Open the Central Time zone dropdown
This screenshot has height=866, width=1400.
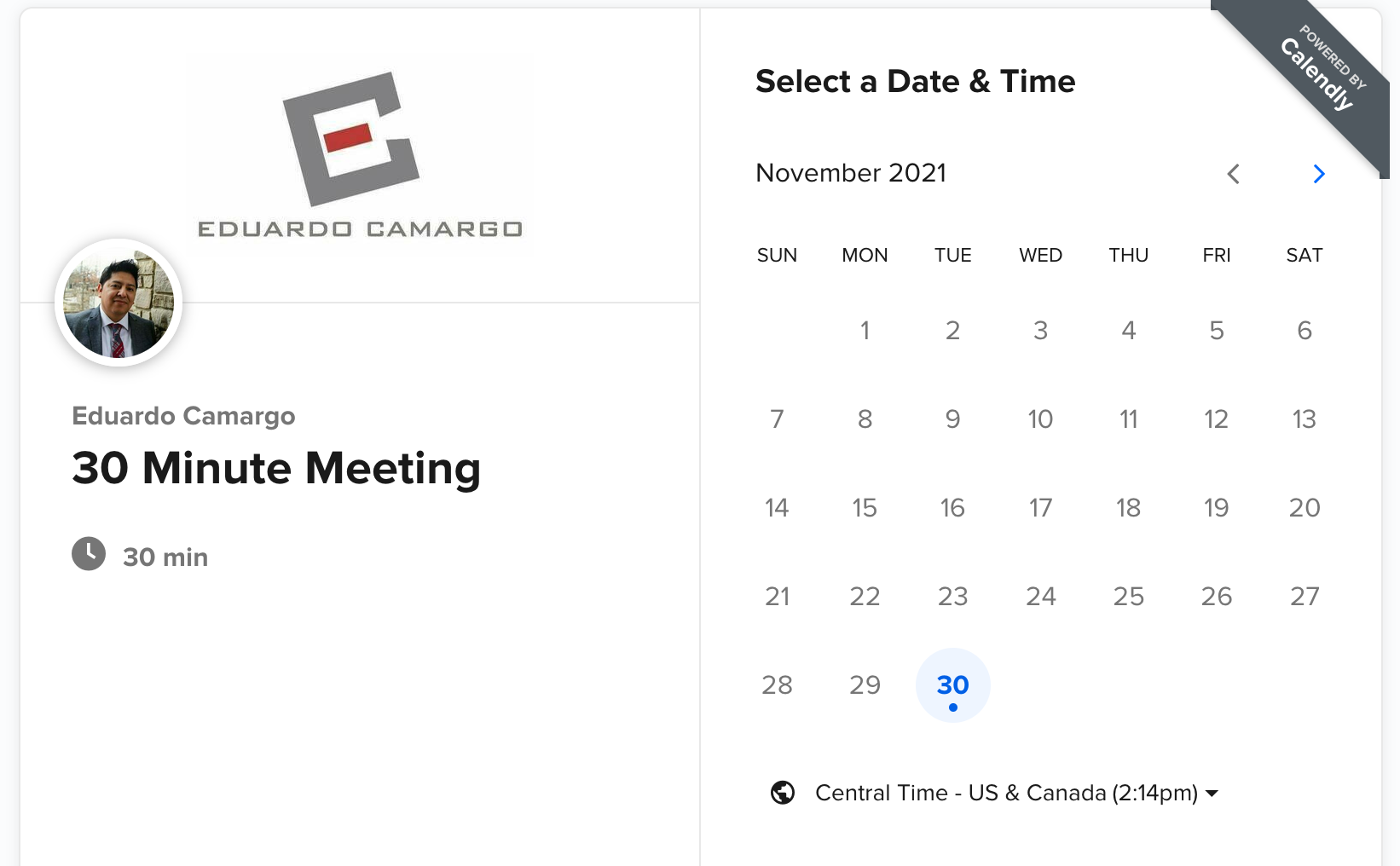pyautogui.click(x=1006, y=793)
